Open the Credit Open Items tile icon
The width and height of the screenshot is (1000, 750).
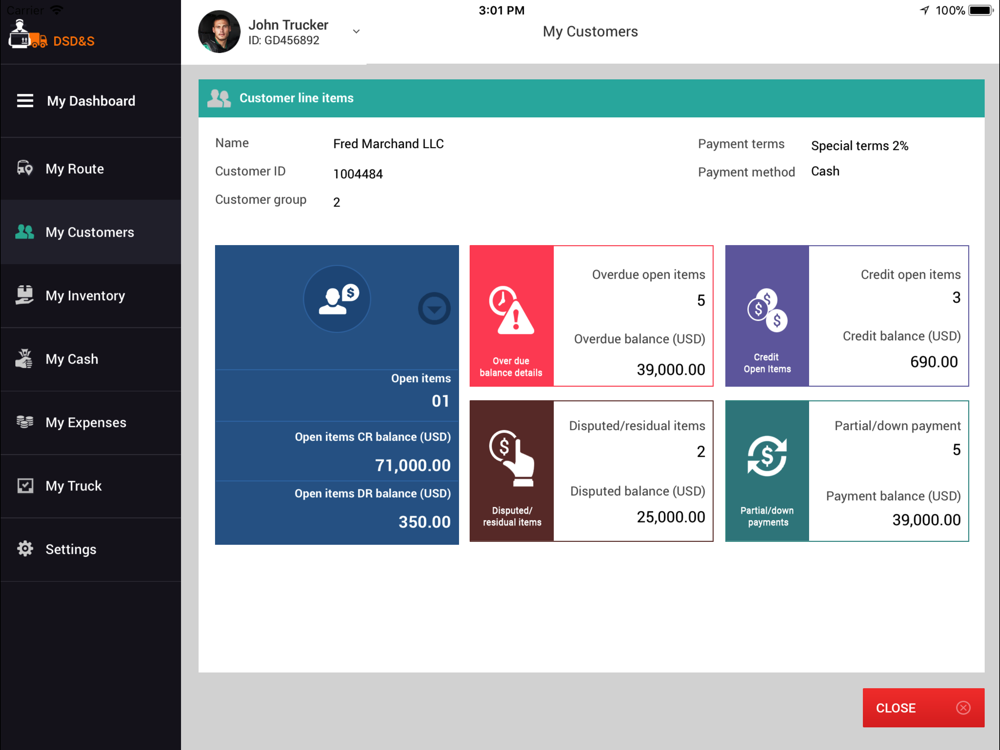767,309
